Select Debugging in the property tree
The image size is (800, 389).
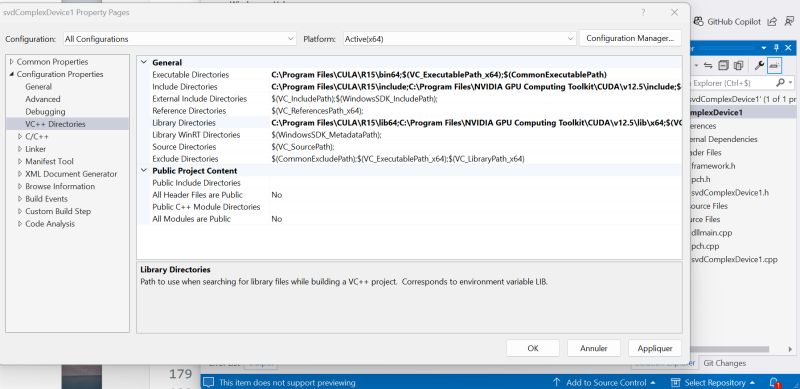pyautogui.click(x=45, y=111)
